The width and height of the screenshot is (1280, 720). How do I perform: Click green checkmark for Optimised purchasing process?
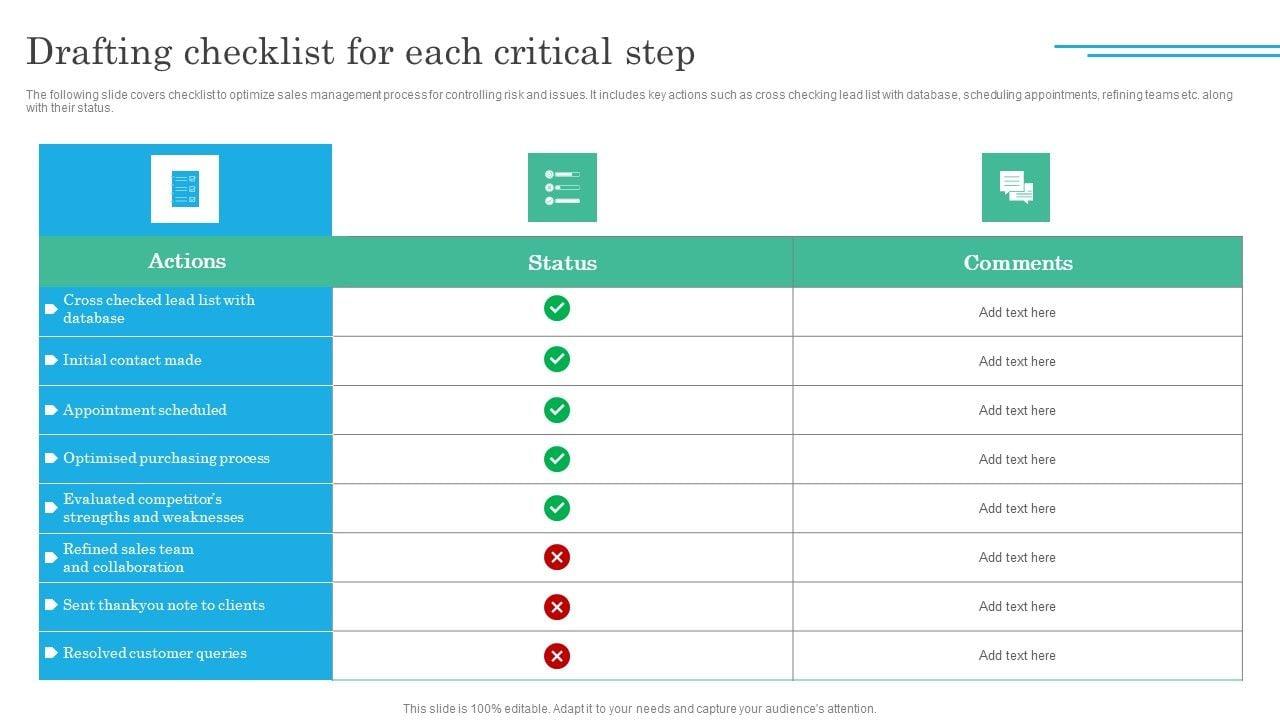[557, 459]
